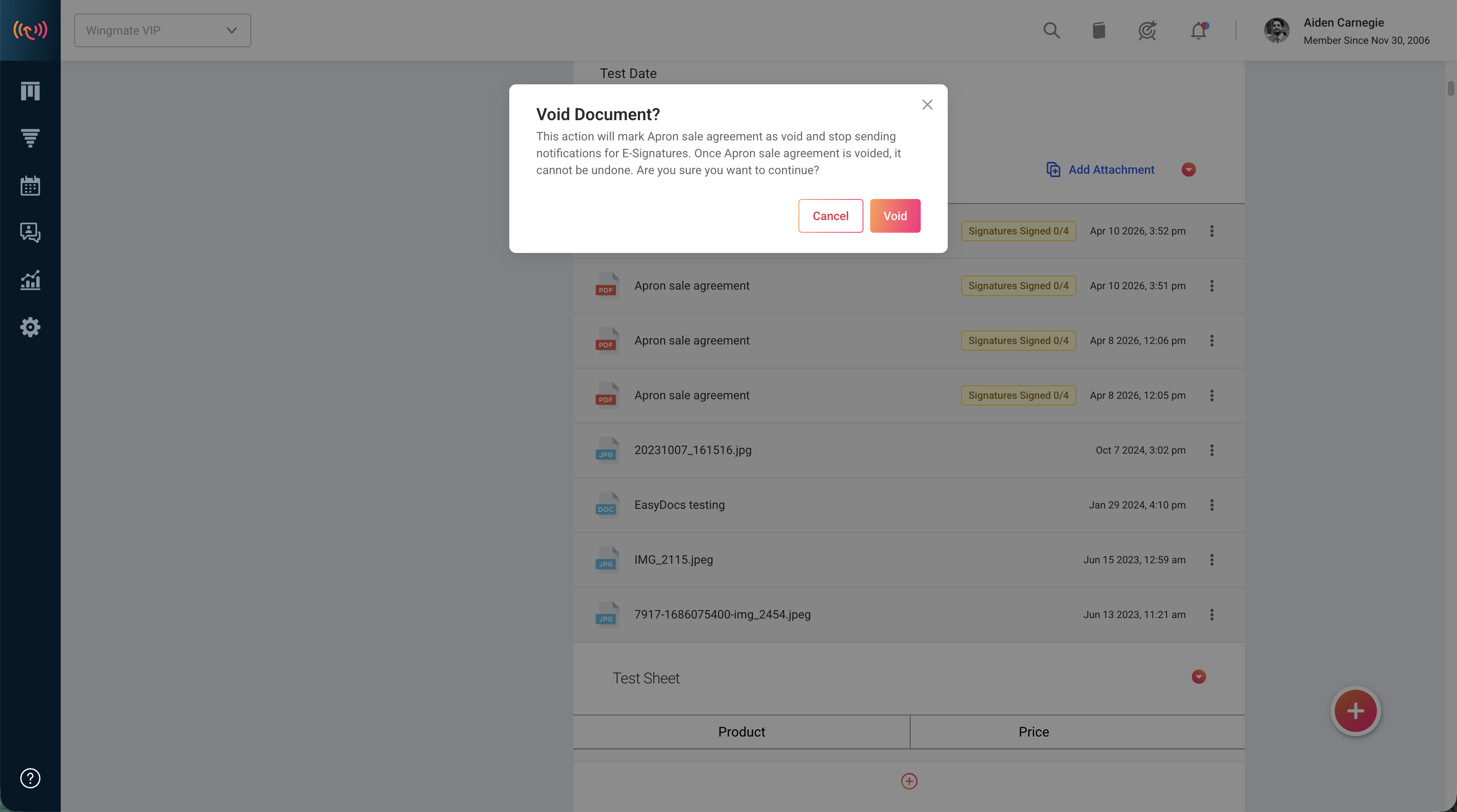Open Apron sale agreement dated Apr 8 12:06 pm
This screenshot has width=1457, height=812.
coord(692,340)
